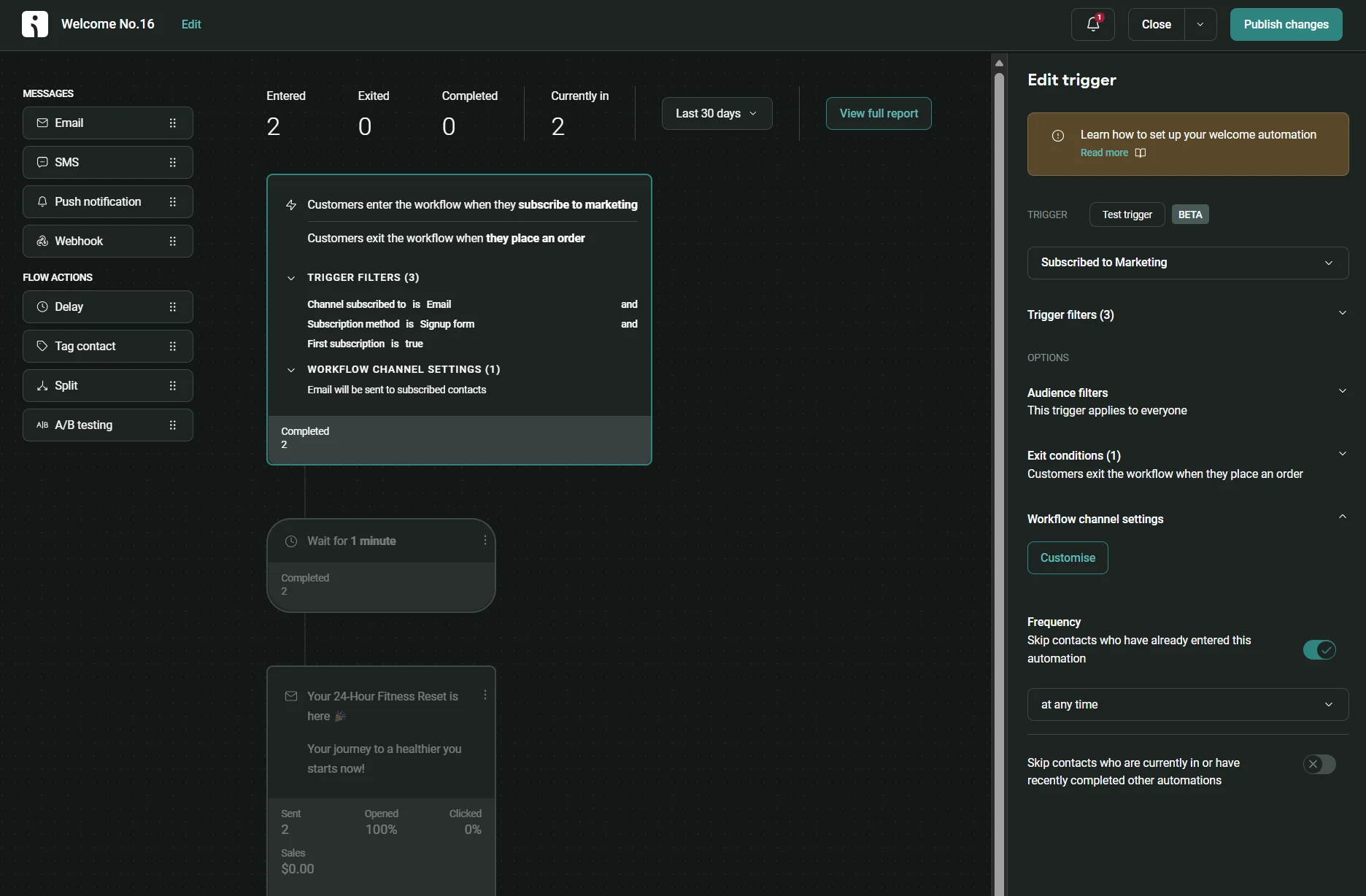
Task: Select the SMS message block
Action: (108, 163)
